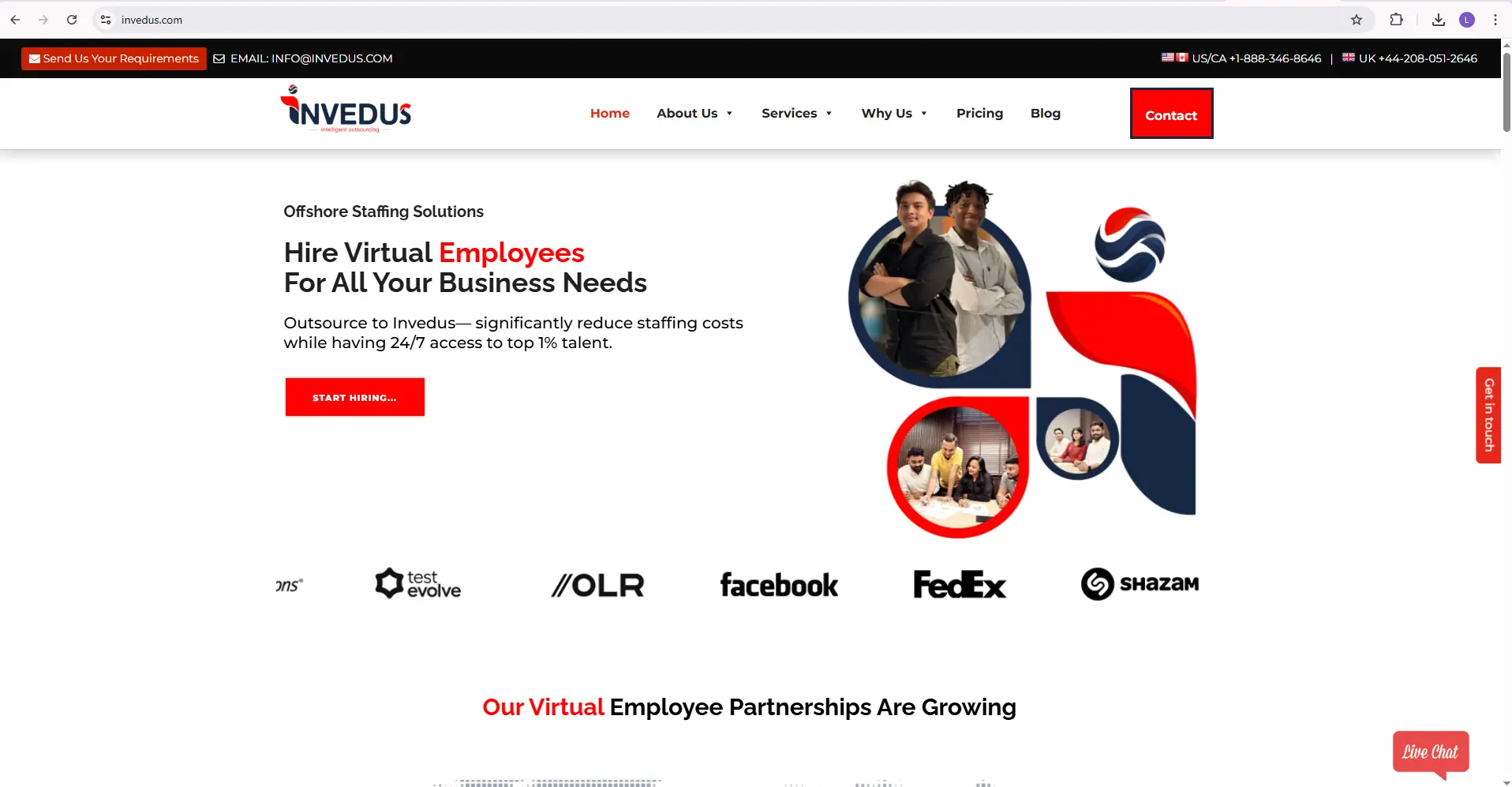Viewport: 1512px width, 787px height.
Task: Go to the Pricing menu item
Action: (x=979, y=113)
